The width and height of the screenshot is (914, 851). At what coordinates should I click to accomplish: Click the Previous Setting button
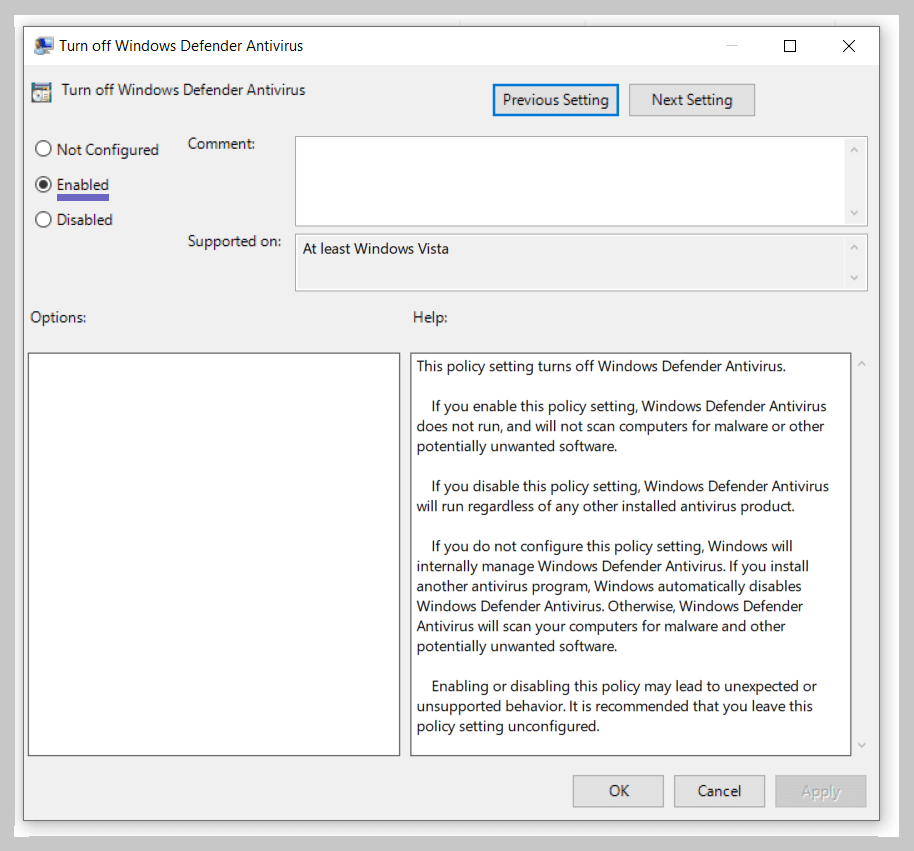555,99
